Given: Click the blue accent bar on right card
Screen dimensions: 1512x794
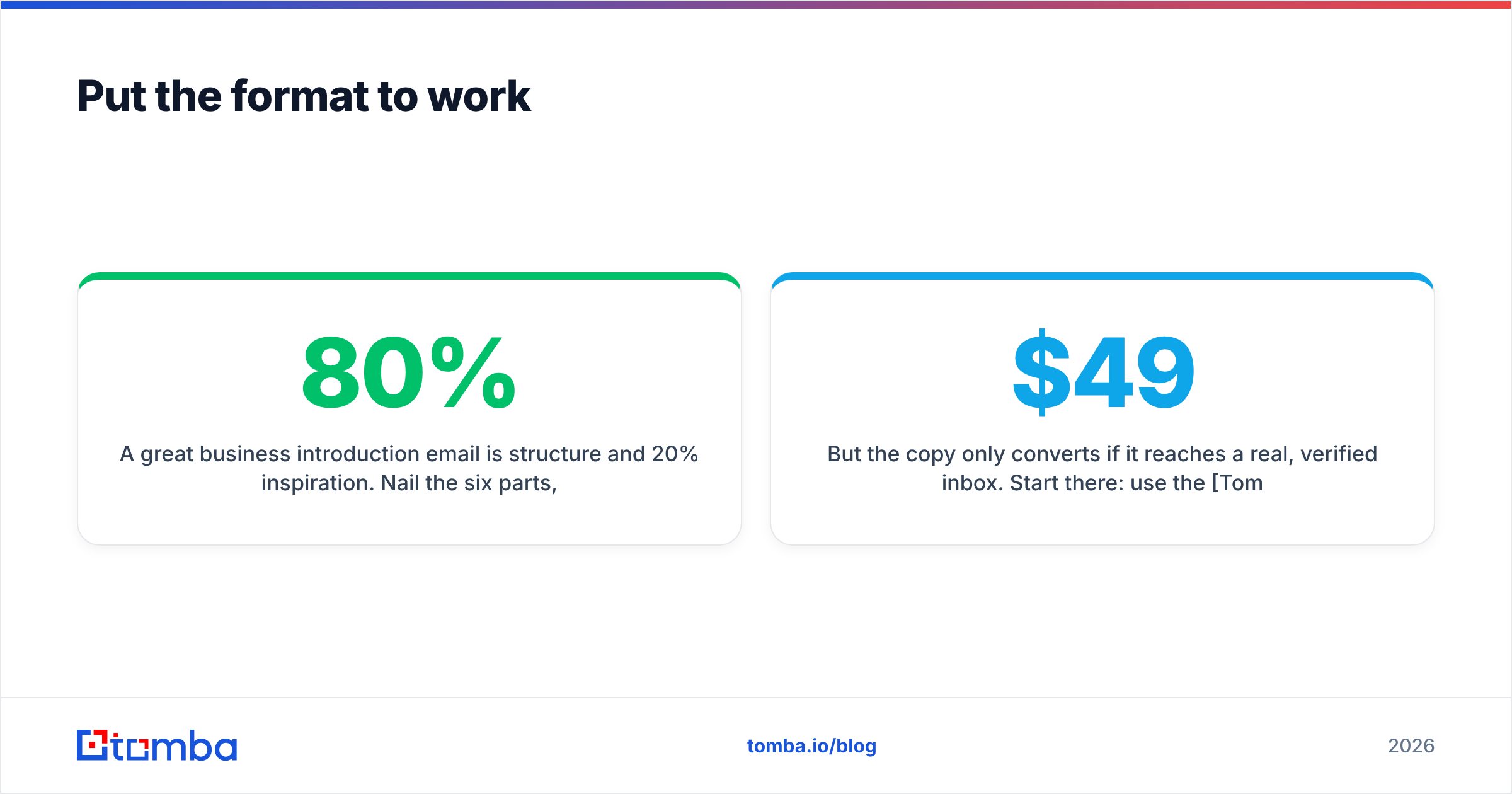Looking at the screenshot, I should 1102,276.
